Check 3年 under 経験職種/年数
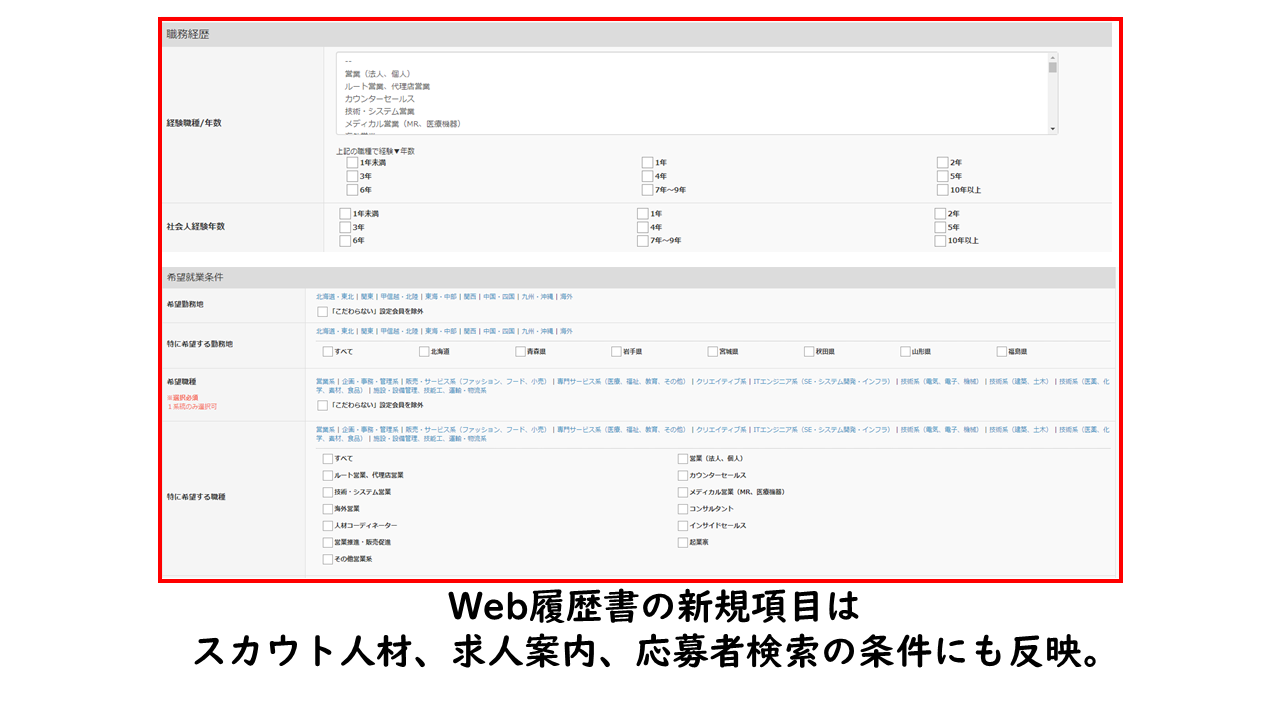This screenshot has width=1280, height=720. pyautogui.click(x=352, y=176)
